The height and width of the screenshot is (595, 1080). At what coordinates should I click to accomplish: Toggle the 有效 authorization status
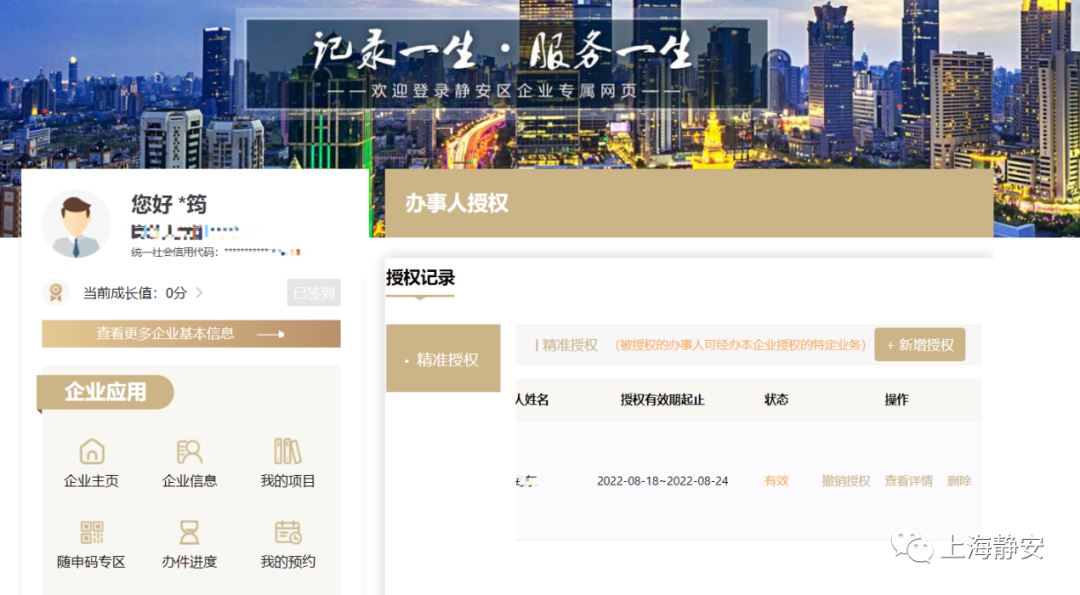pos(776,480)
